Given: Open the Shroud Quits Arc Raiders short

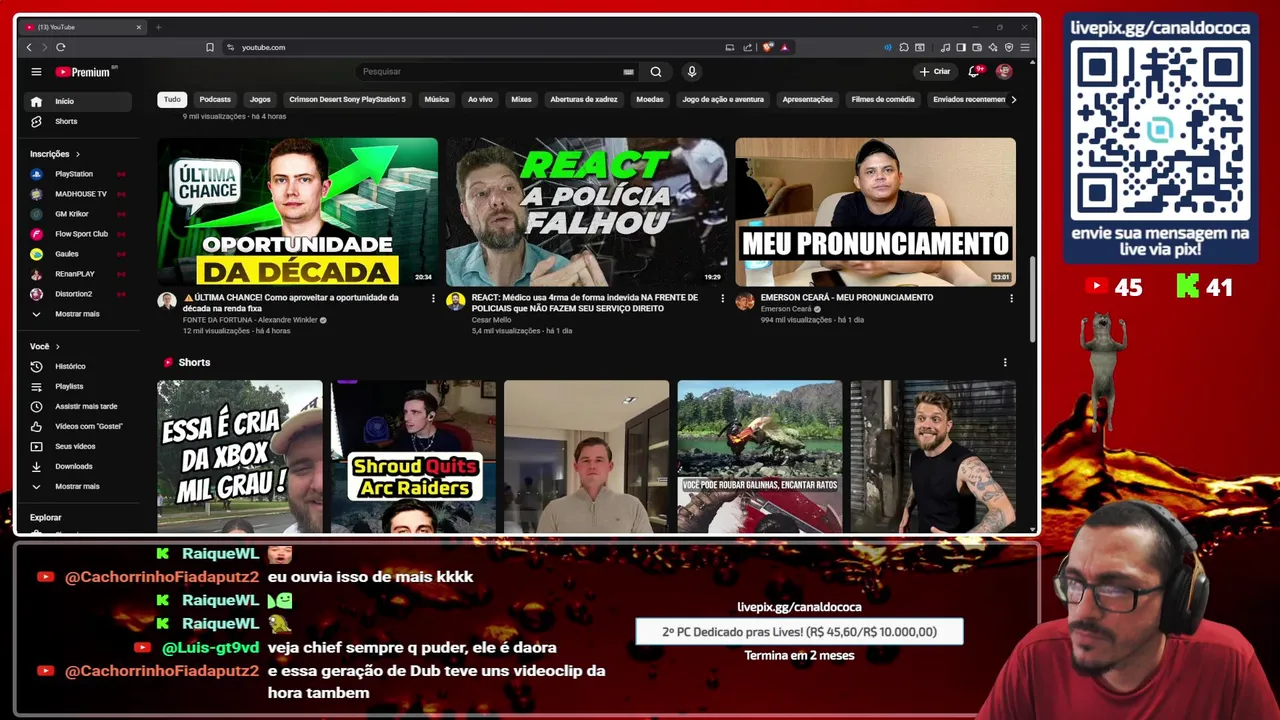Looking at the screenshot, I should 413,456.
